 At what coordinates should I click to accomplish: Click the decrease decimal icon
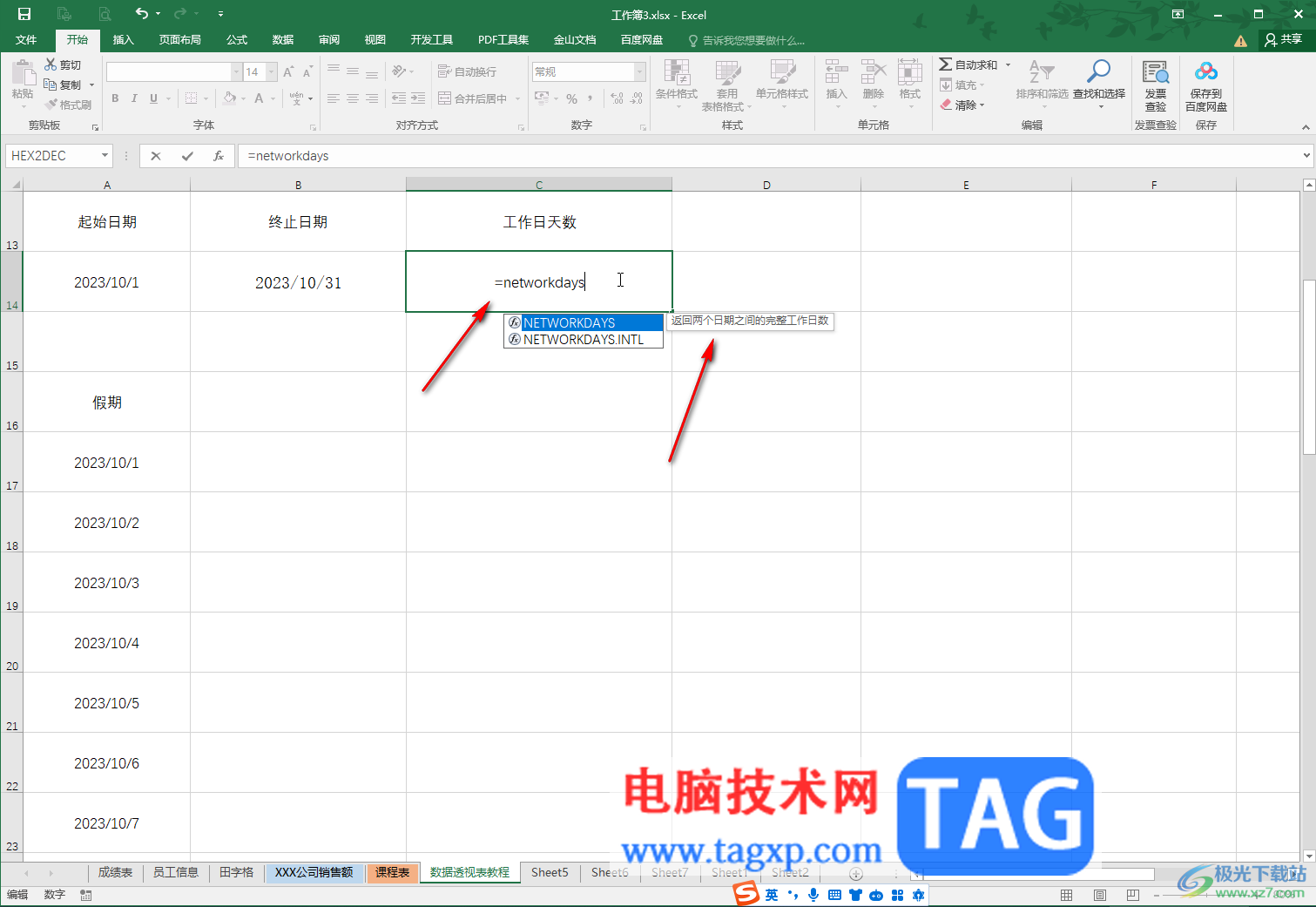click(637, 98)
